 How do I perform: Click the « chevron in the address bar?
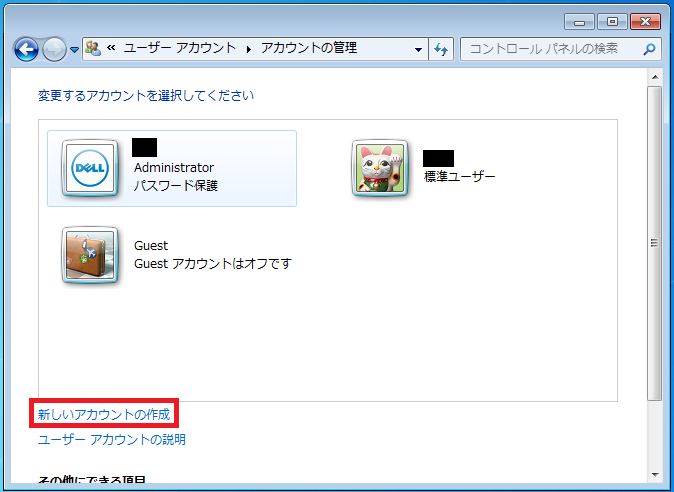111,47
